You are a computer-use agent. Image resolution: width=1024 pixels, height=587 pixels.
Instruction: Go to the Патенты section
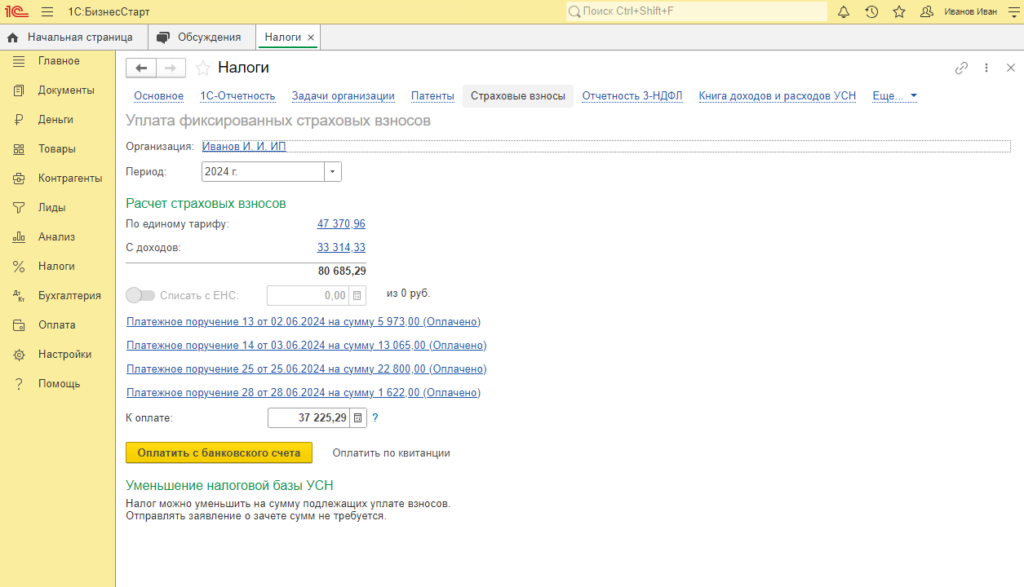pyautogui.click(x=432, y=96)
